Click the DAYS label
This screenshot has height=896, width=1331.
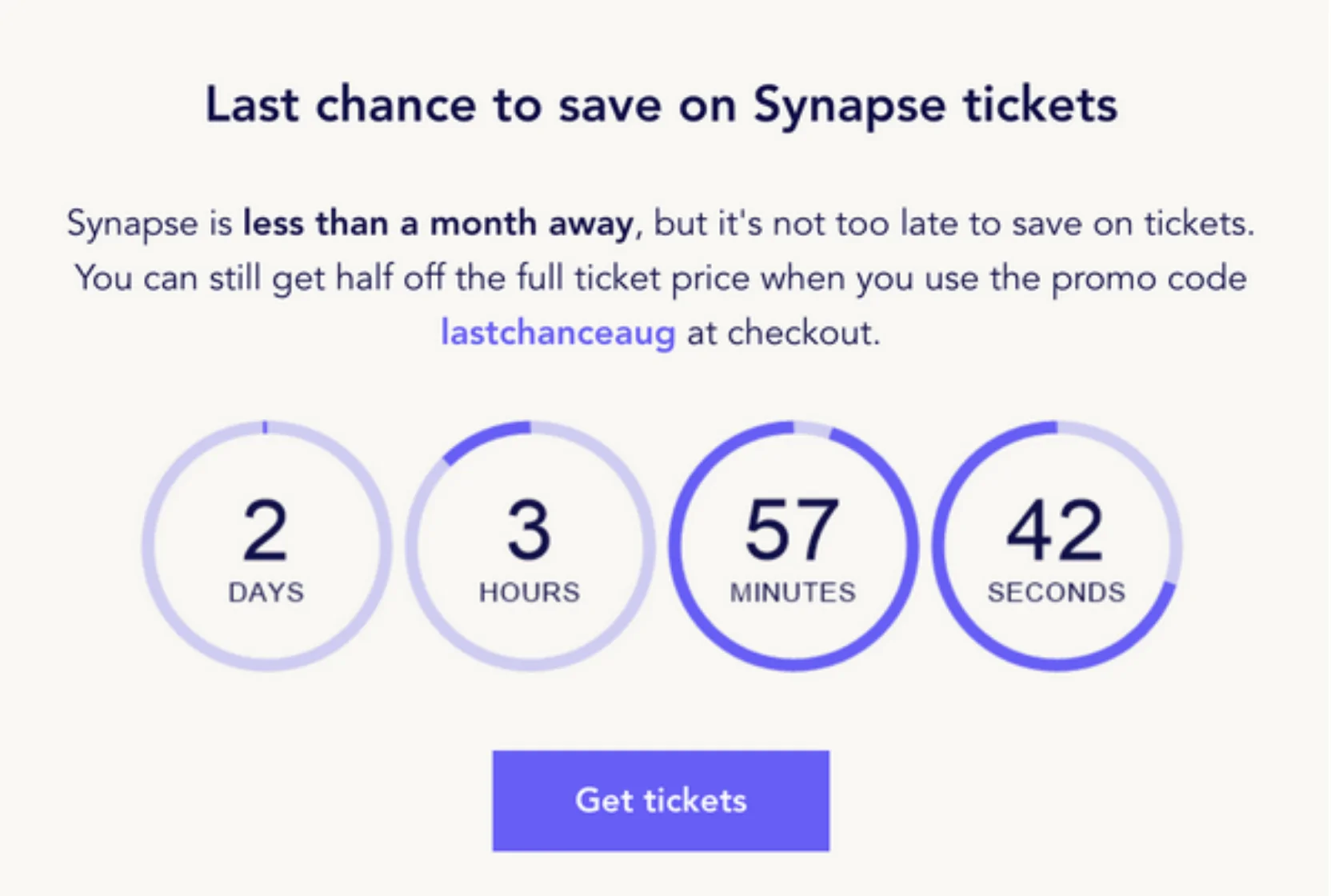(x=266, y=592)
